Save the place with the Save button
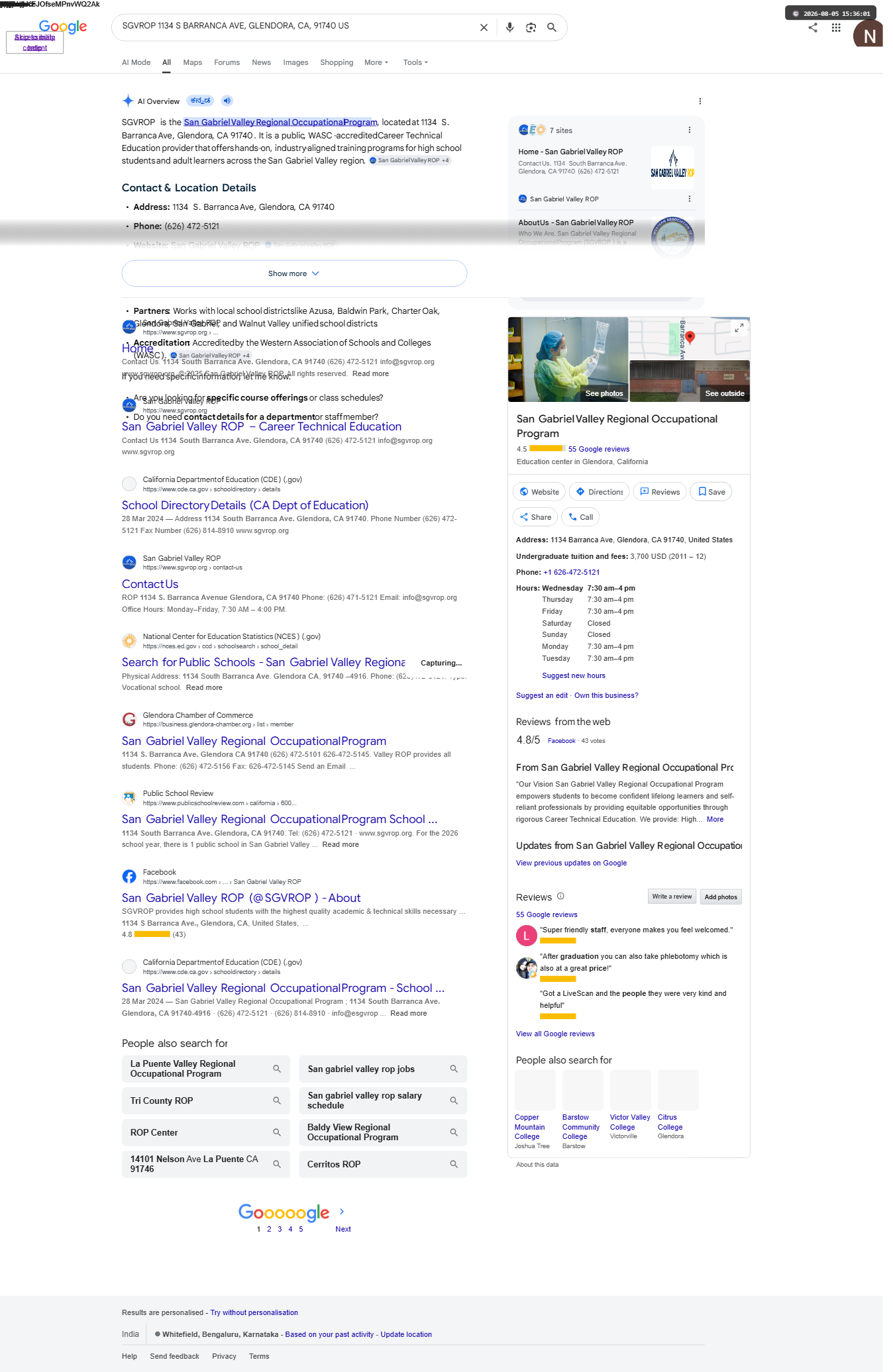 pos(711,492)
